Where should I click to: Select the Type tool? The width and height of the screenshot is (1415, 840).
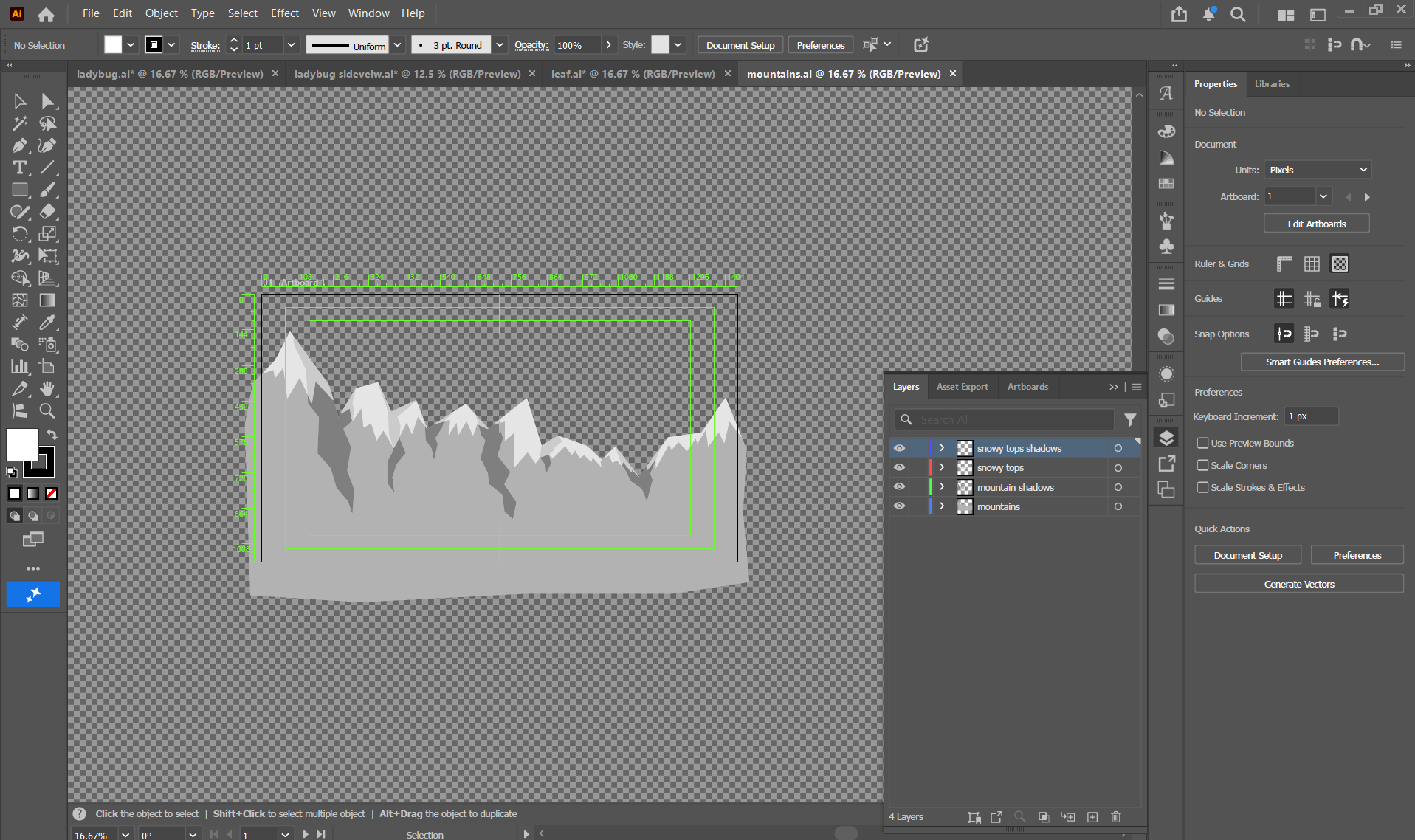pyautogui.click(x=20, y=168)
